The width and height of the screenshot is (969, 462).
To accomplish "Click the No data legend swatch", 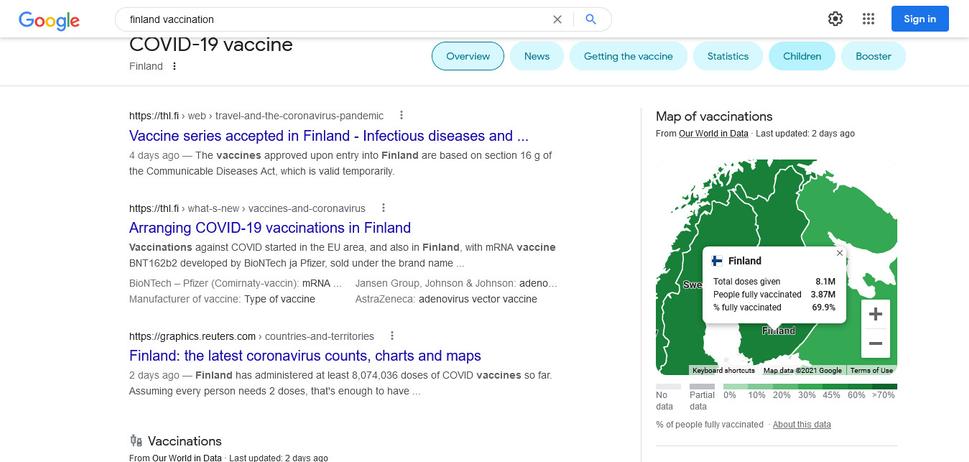I will (x=668, y=387).
